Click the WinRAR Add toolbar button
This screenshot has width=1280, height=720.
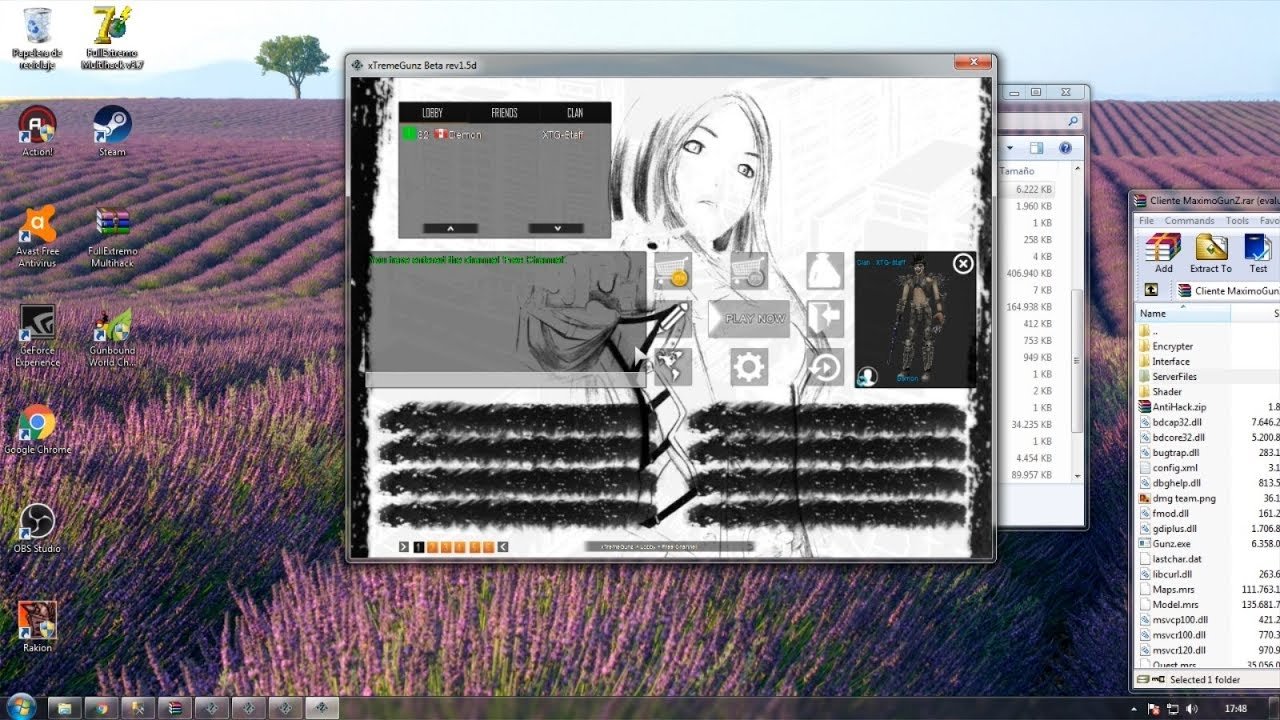coord(1163,253)
